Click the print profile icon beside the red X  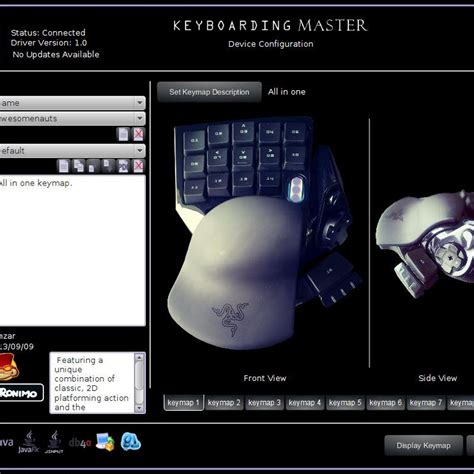pos(123,166)
